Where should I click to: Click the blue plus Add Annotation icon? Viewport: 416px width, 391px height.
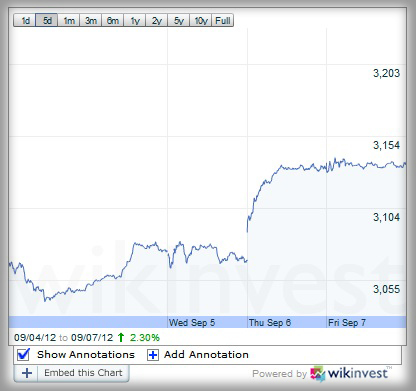[153, 355]
